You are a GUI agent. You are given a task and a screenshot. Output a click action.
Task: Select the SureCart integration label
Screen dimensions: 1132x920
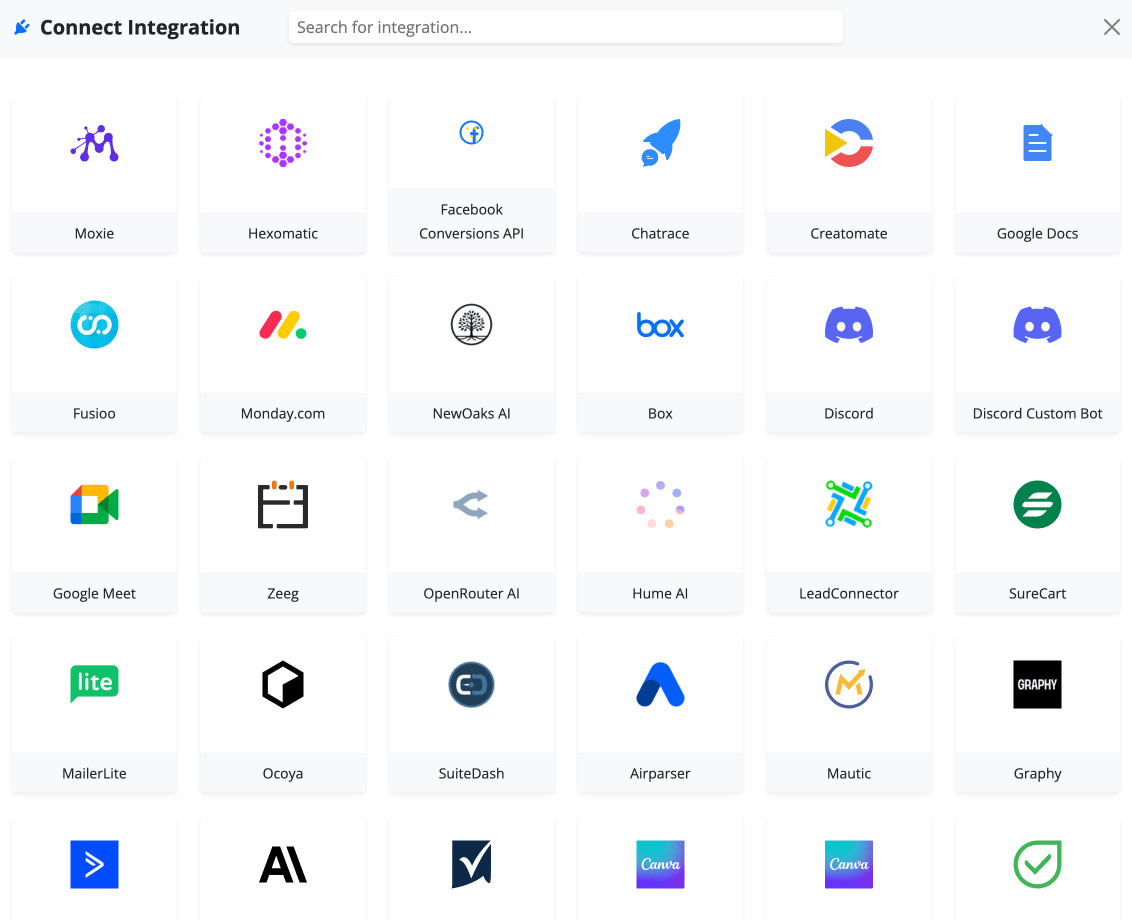coord(1037,594)
